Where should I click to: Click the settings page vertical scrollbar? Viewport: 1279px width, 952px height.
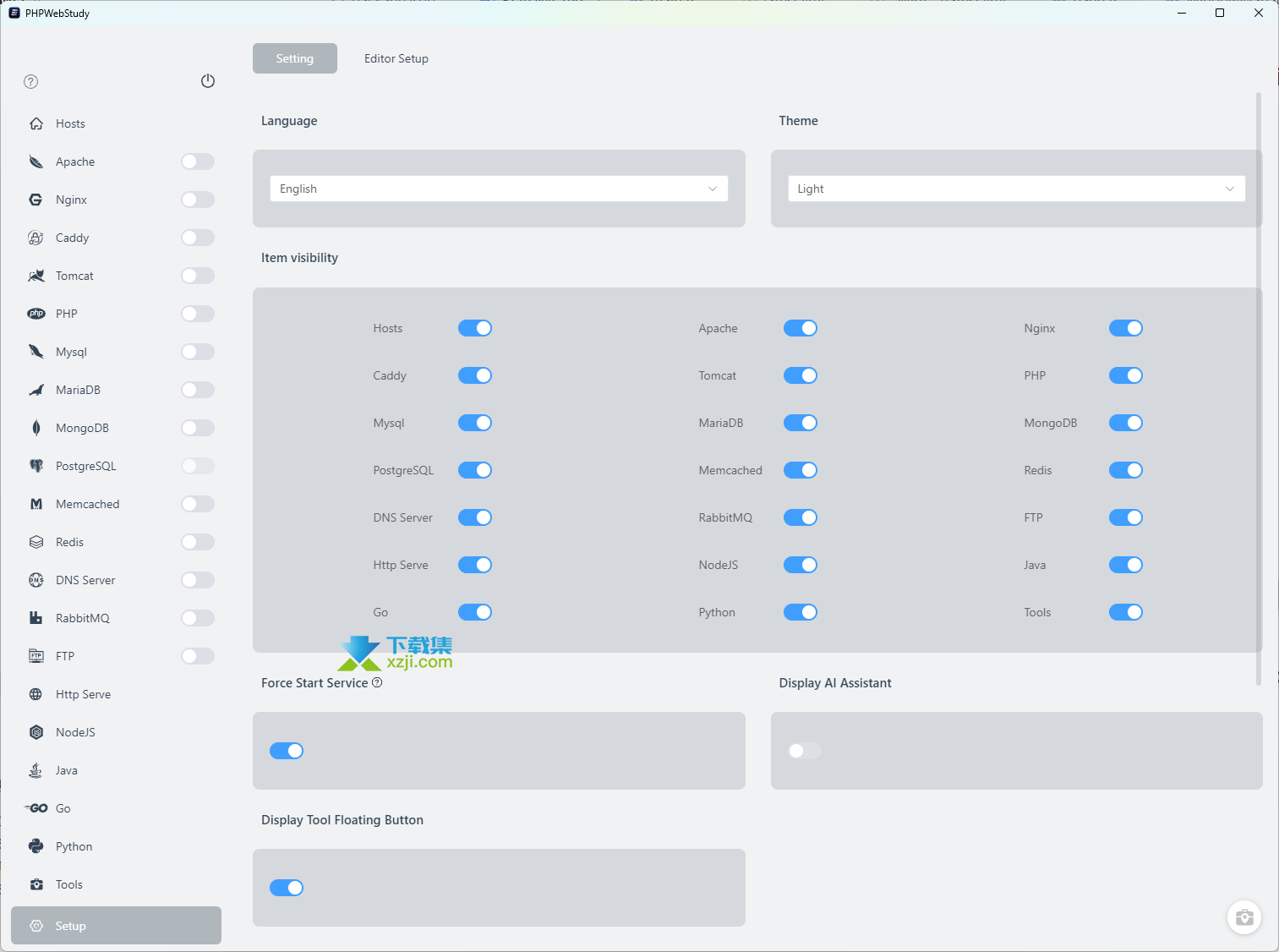click(x=1259, y=389)
